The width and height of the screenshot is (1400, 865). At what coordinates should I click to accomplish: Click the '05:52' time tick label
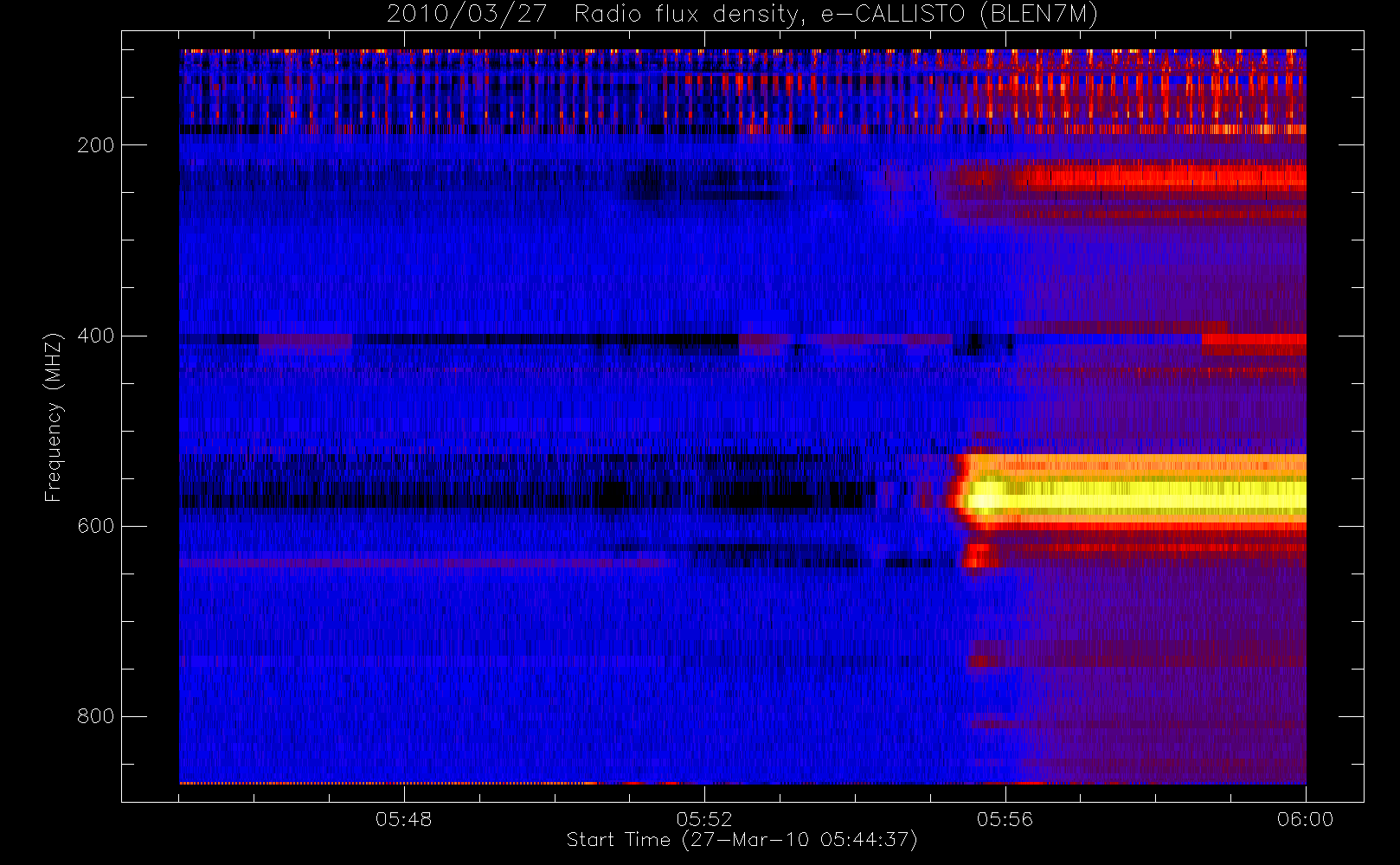[x=704, y=819]
